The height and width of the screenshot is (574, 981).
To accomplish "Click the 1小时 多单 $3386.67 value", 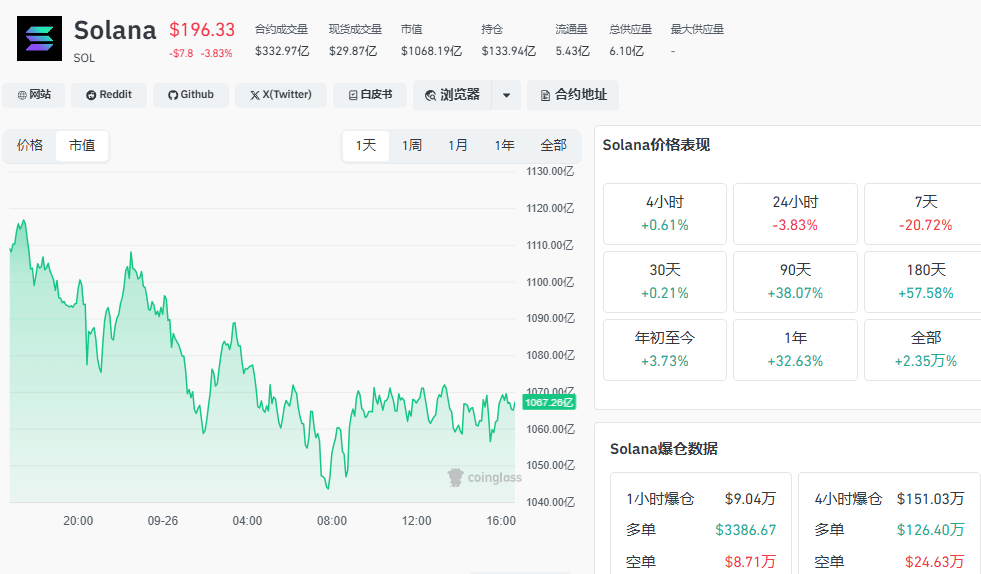I will pyautogui.click(x=746, y=530).
